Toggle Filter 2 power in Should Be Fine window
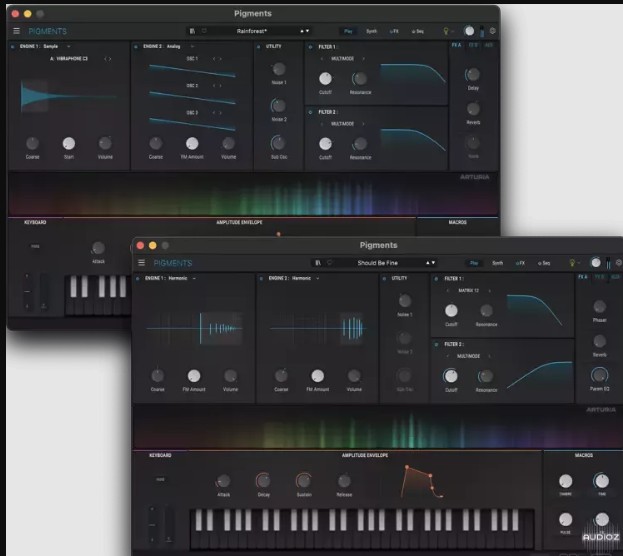The height and width of the screenshot is (556, 623). 436,345
